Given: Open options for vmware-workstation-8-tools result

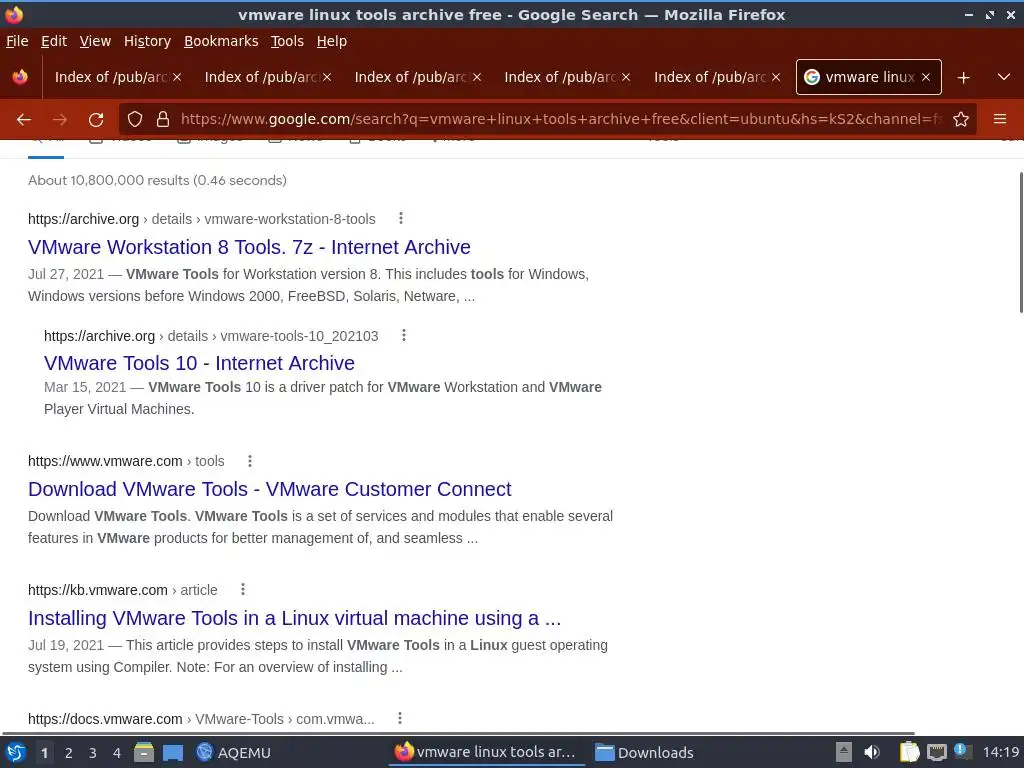Looking at the screenshot, I should point(401,218).
